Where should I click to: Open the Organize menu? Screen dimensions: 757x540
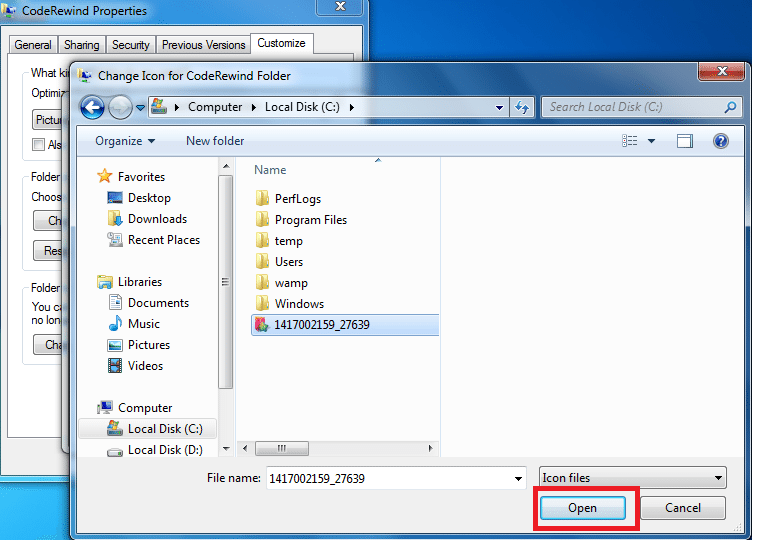pos(125,141)
